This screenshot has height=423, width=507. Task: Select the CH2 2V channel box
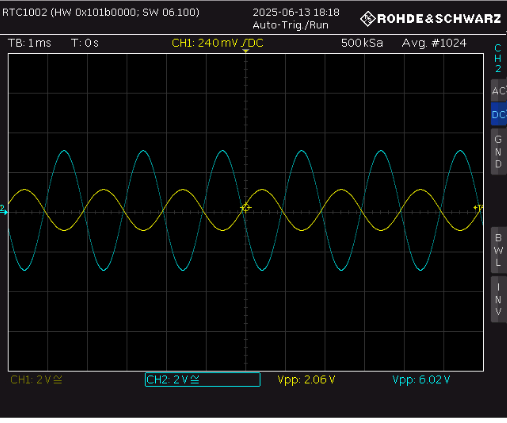[203, 380]
